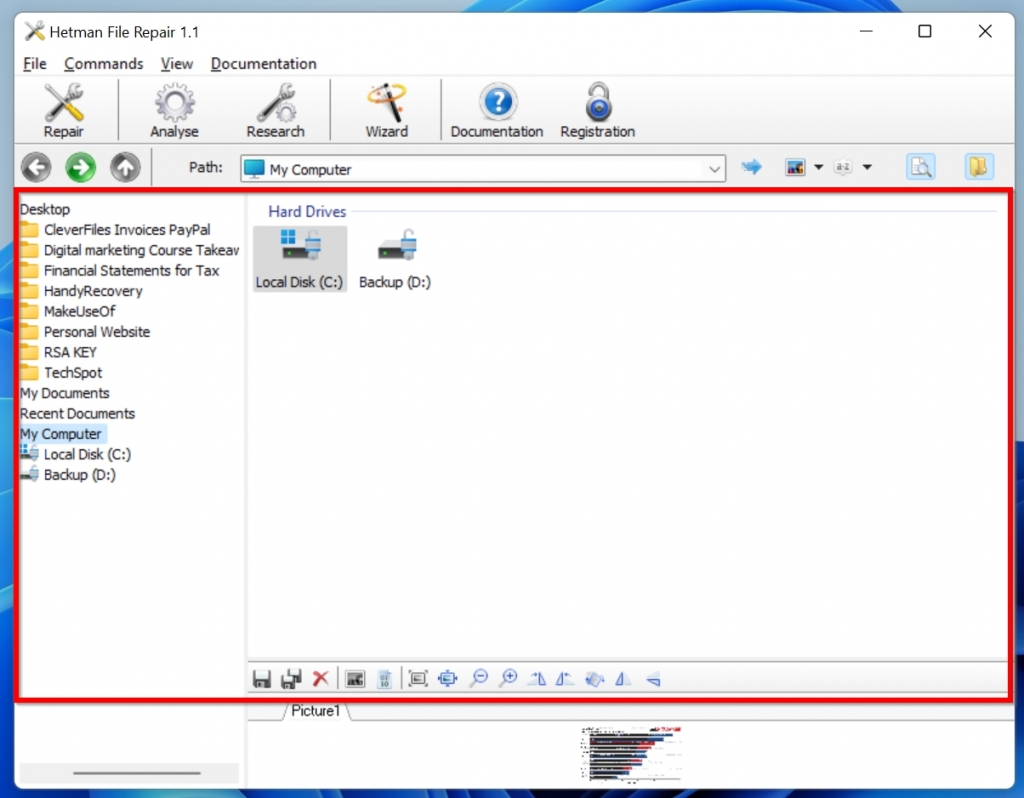Click the save floppy disk icon
Image resolution: width=1024 pixels, height=798 pixels.
262,679
